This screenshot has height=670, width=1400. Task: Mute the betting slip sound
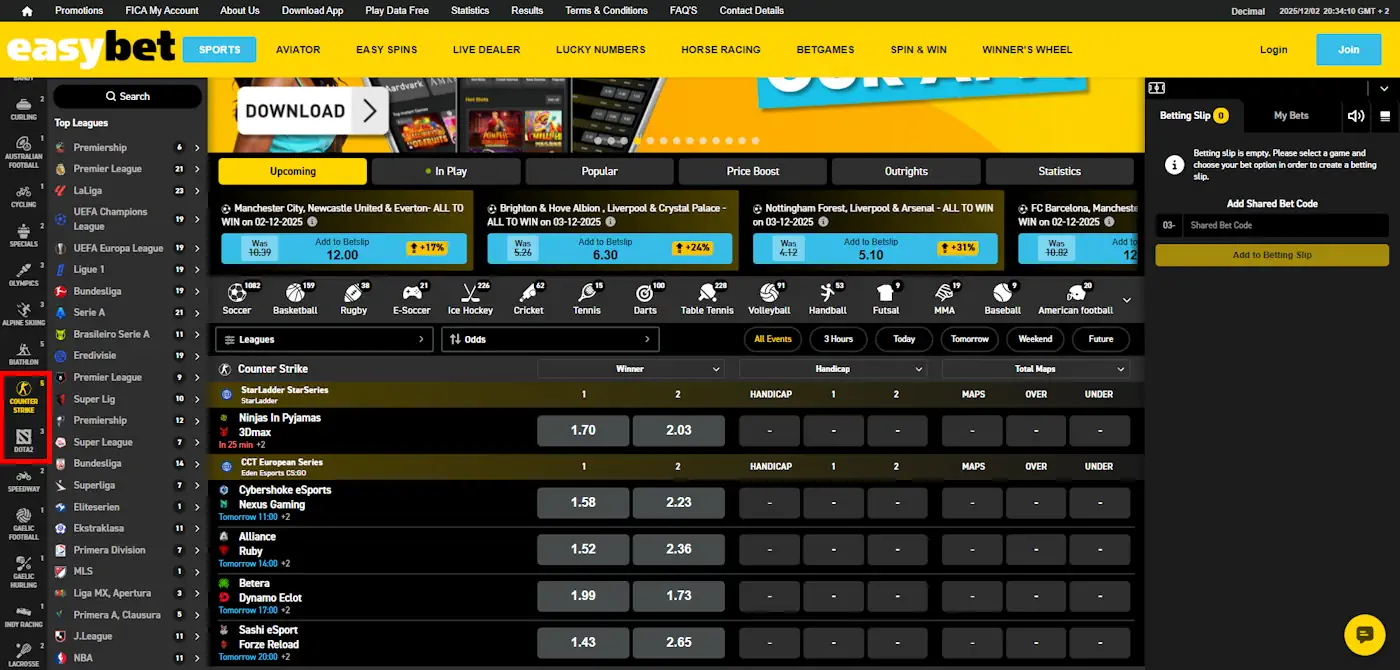tap(1356, 115)
